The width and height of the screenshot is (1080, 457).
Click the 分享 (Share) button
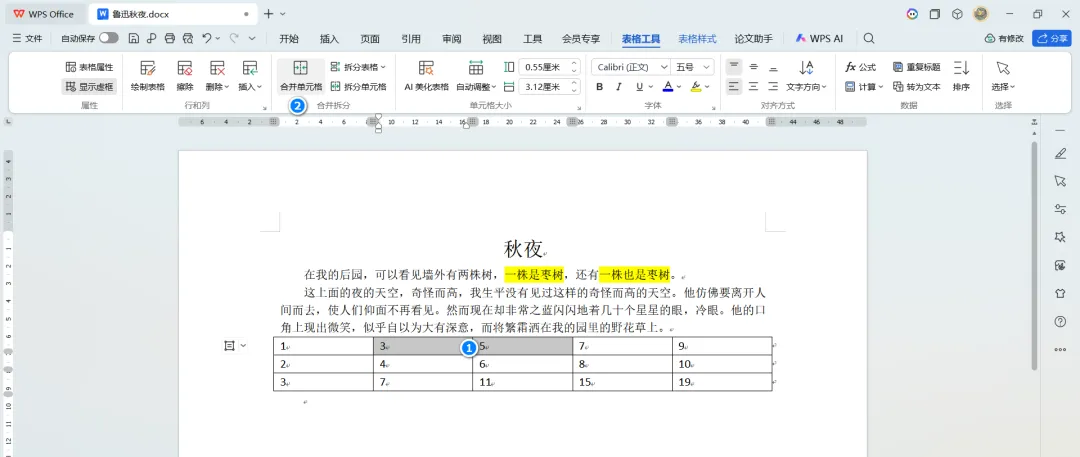pos(1052,39)
